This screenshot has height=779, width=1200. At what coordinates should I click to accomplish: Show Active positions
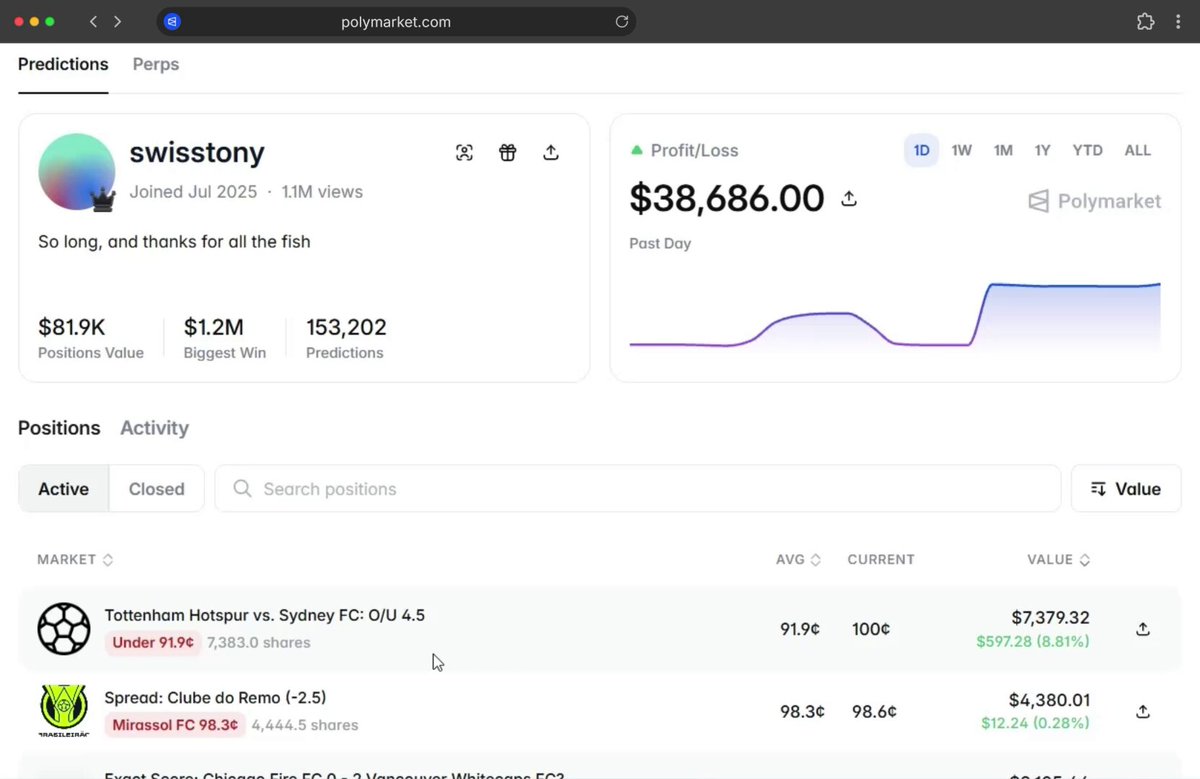point(64,489)
